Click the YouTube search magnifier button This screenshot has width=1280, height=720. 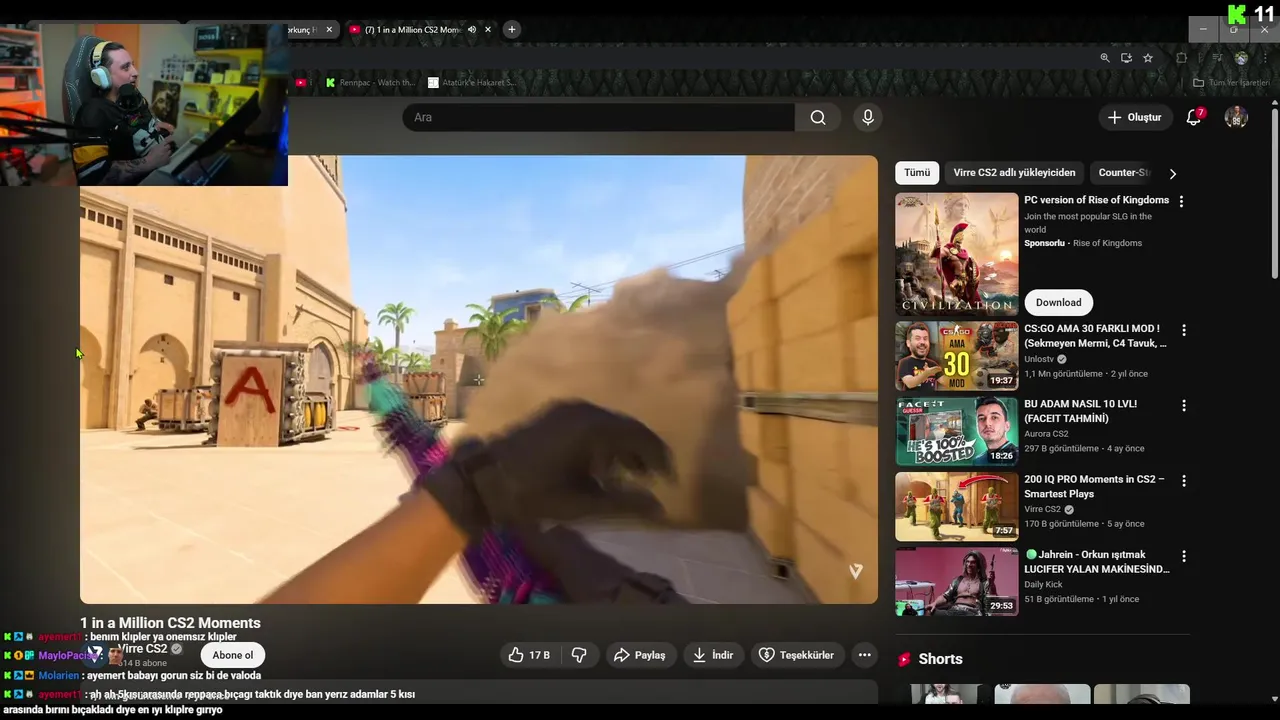pos(818,117)
